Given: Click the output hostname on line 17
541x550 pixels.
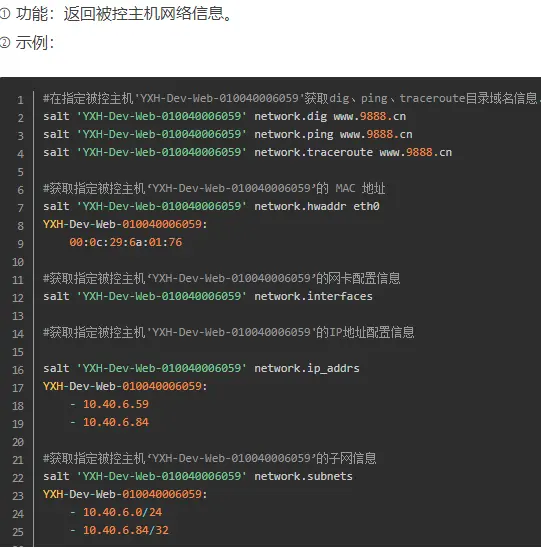Looking at the screenshot, I should (125, 386).
